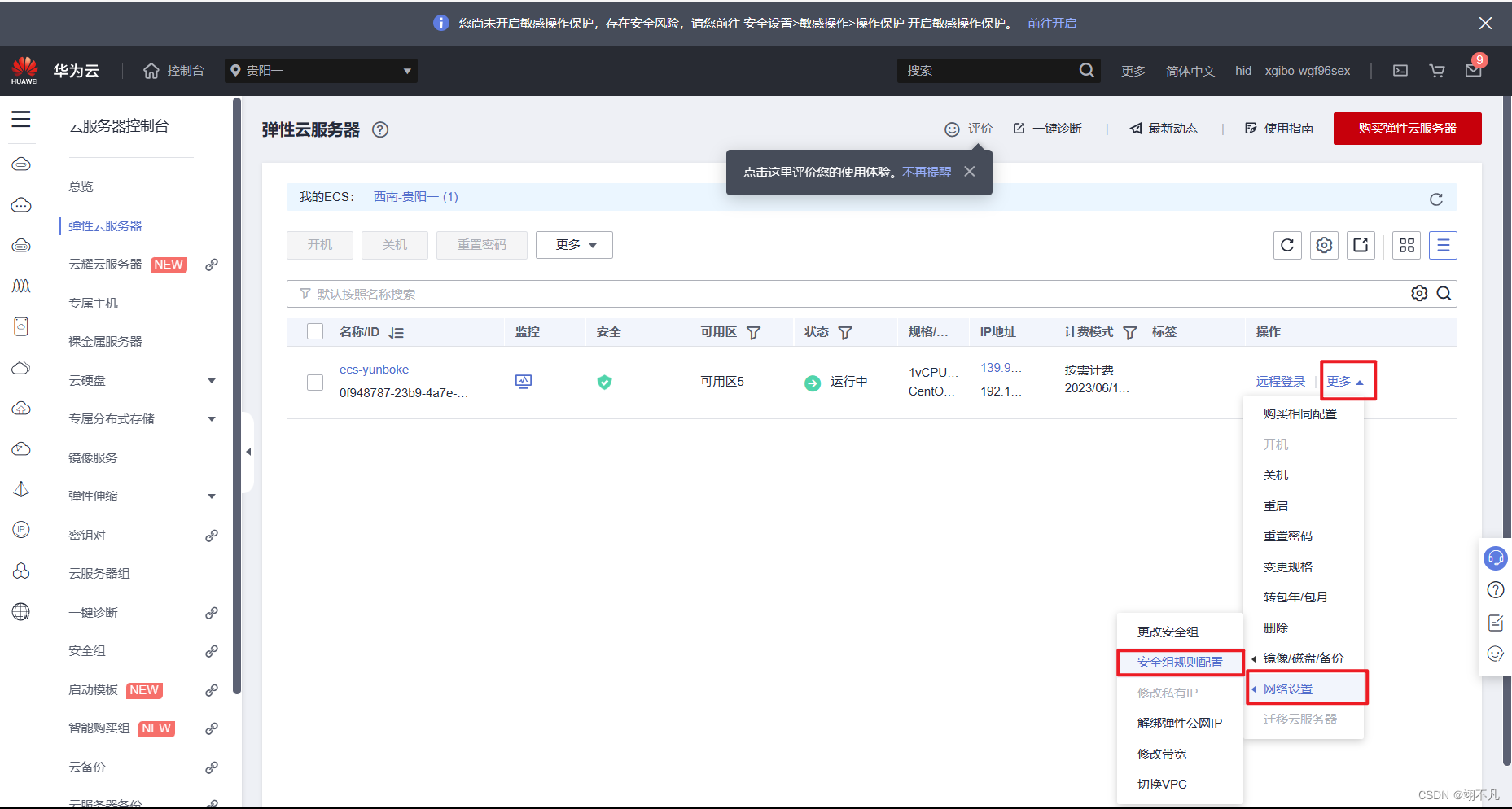
Task: Filter by 计费模式 column filter icon
Action: 1130,333
